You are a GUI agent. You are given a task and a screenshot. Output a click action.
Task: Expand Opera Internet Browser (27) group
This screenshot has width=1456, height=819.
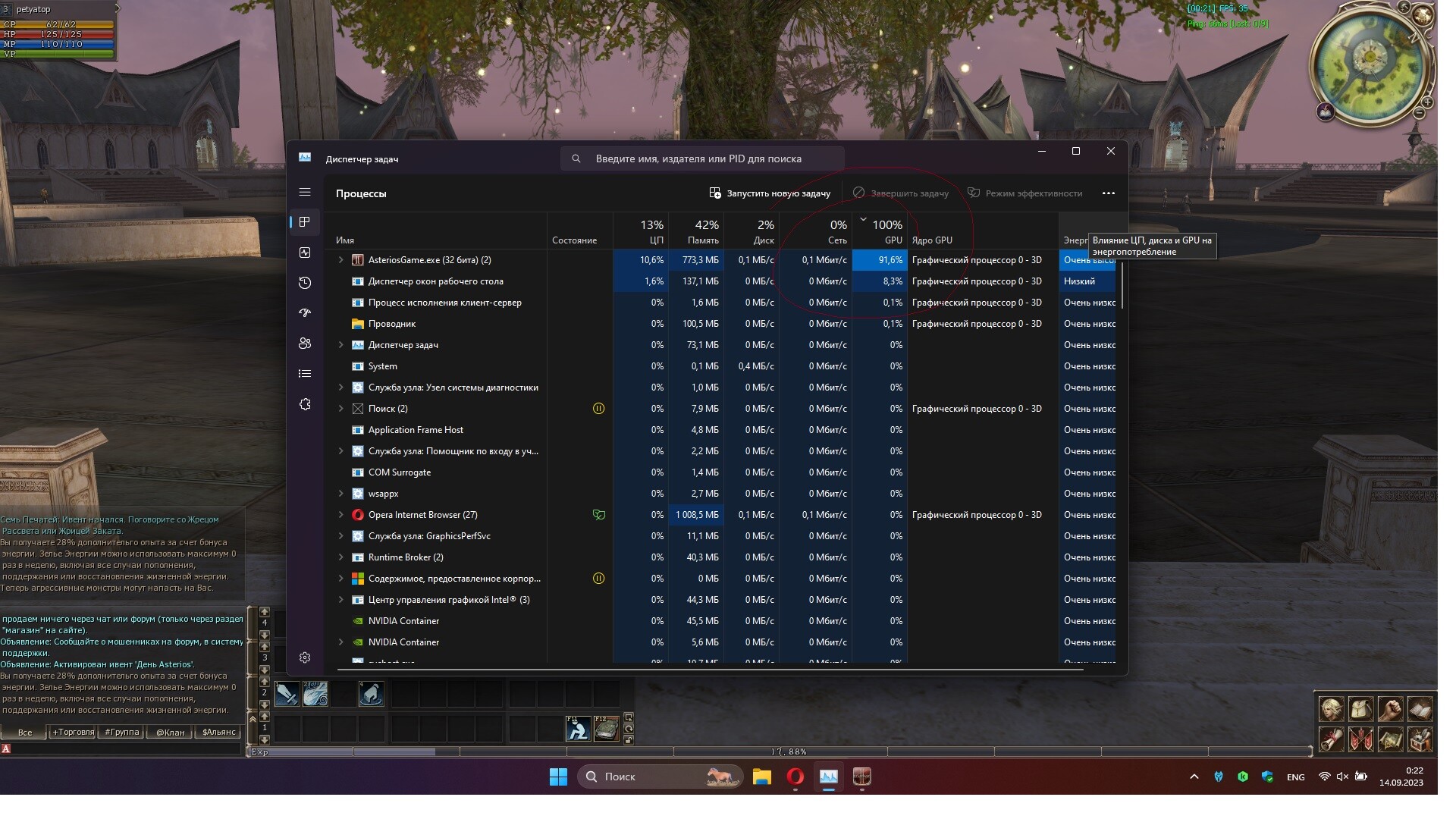340,515
